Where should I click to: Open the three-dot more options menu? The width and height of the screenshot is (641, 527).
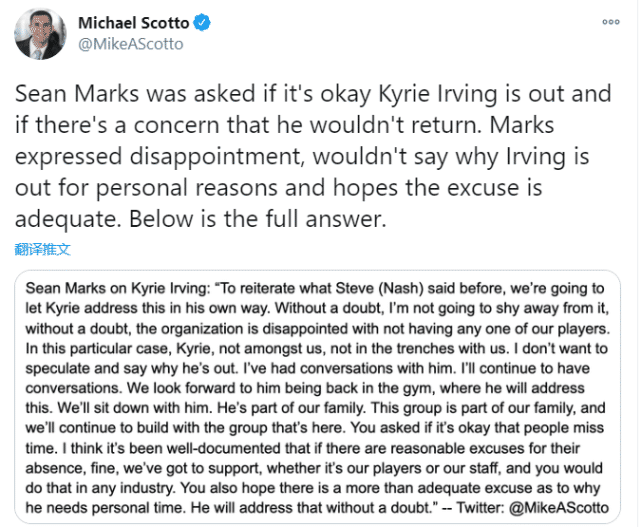(610, 20)
